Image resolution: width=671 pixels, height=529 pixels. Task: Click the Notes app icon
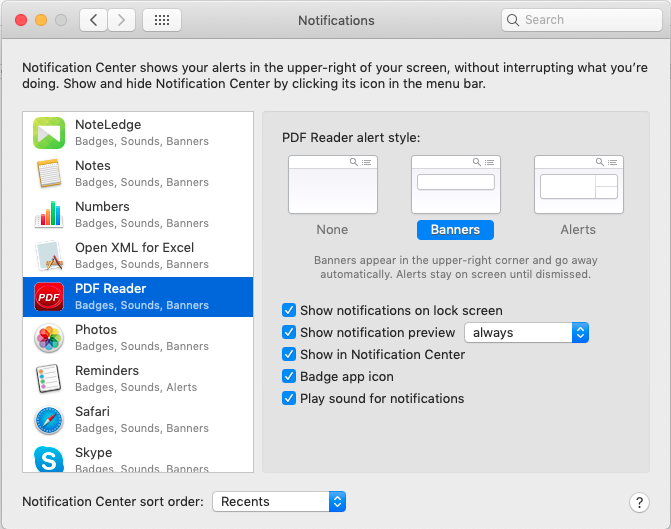tap(49, 173)
